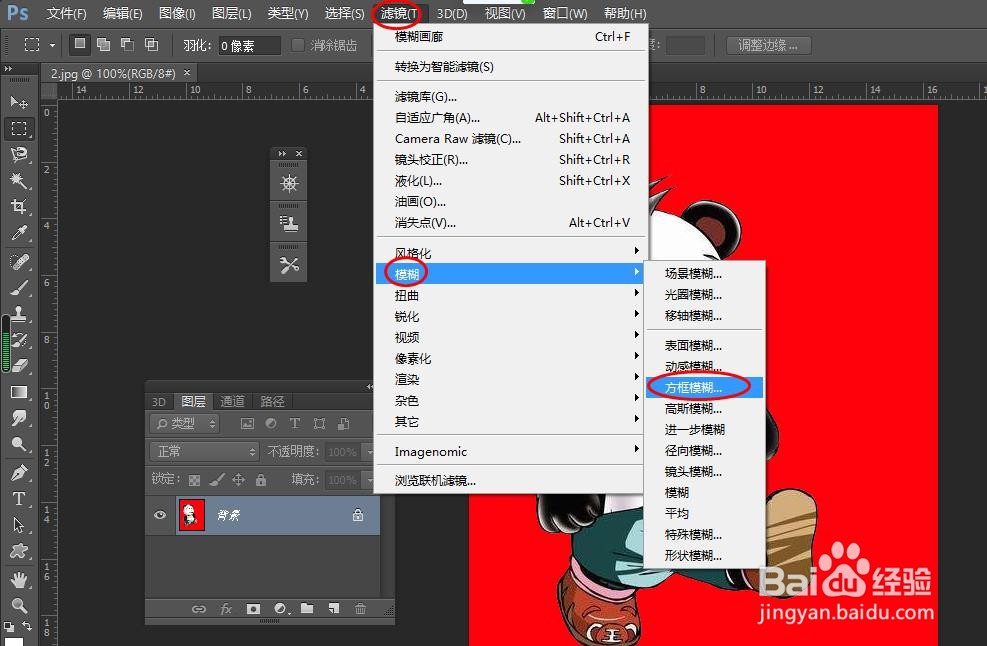
Task: Open 滤镜库(G) from the filter menu
Action: pos(511,96)
